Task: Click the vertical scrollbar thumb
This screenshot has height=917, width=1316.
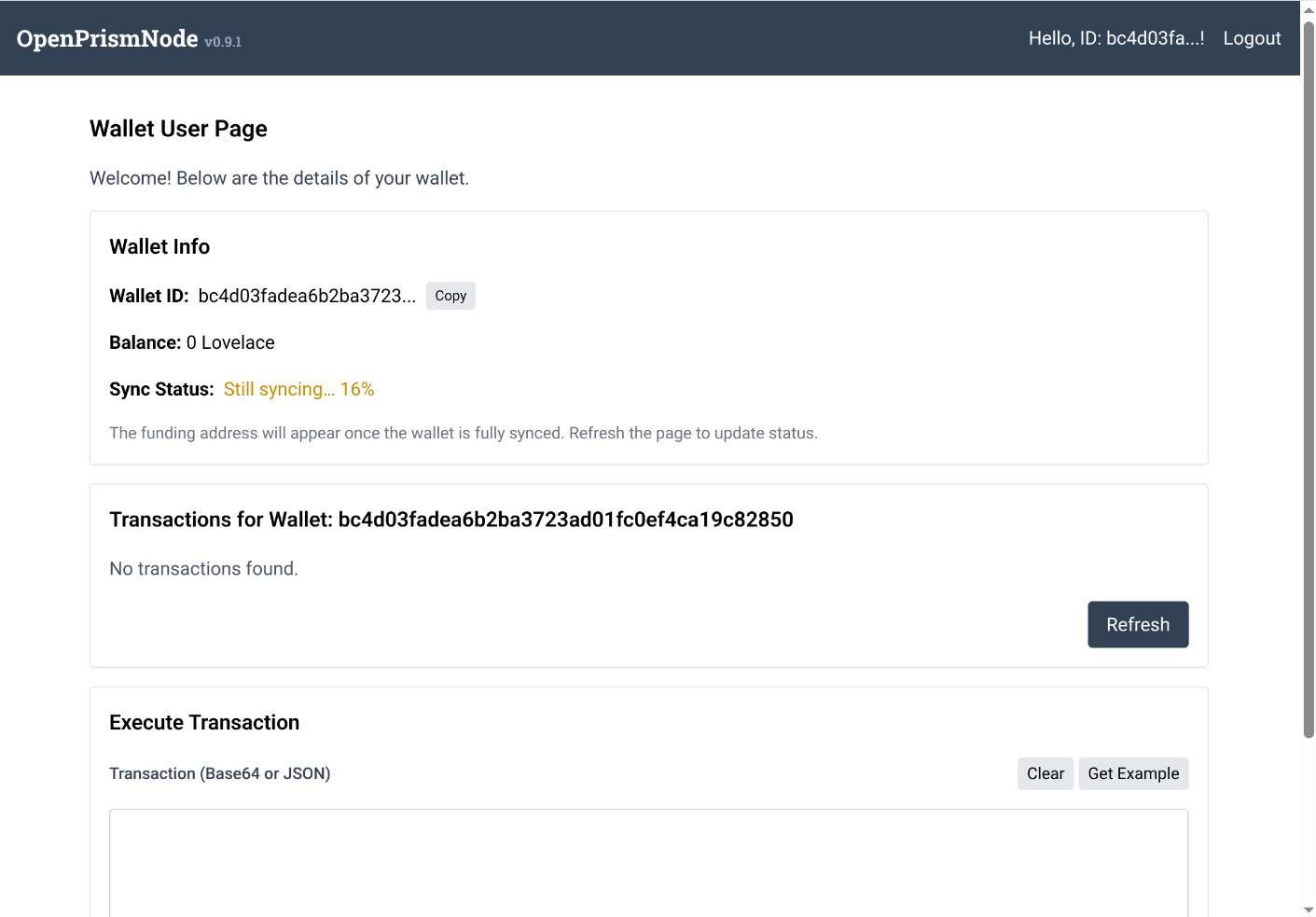Action: (x=1309, y=373)
